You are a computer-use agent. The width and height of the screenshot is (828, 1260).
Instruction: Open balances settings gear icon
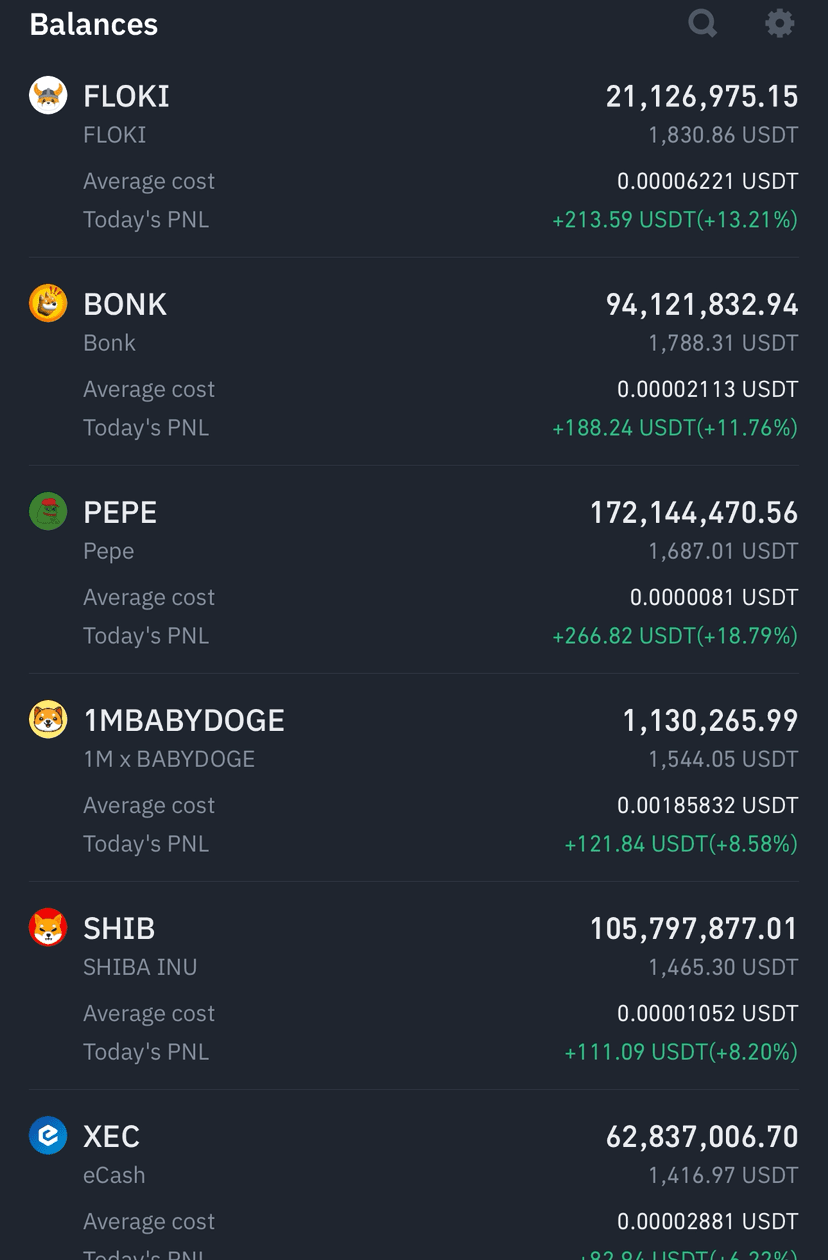[779, 23]
